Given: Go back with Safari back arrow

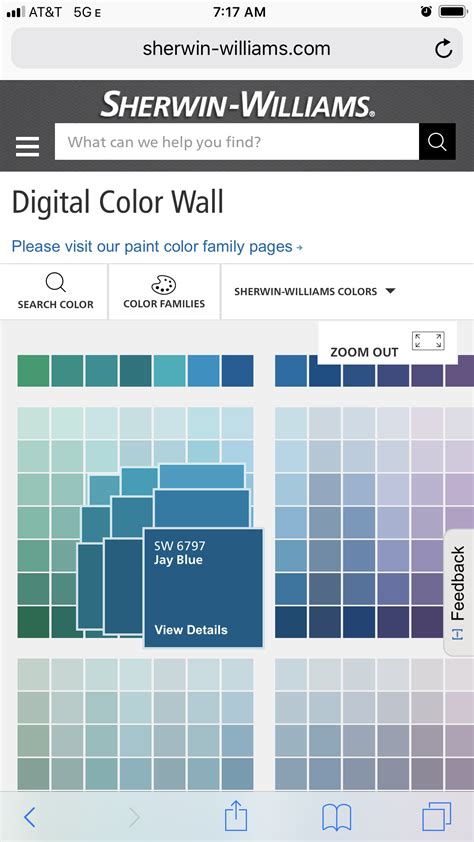Looking at the screenshot, I should 30,817.
